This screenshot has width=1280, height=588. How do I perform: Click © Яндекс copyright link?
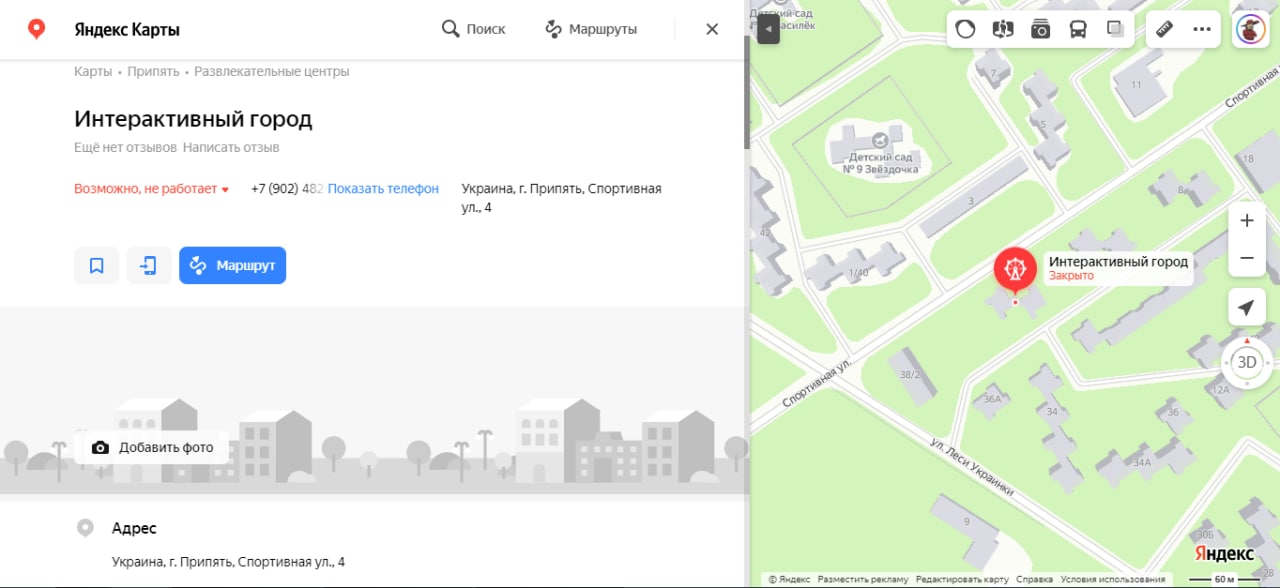[789, 579]
